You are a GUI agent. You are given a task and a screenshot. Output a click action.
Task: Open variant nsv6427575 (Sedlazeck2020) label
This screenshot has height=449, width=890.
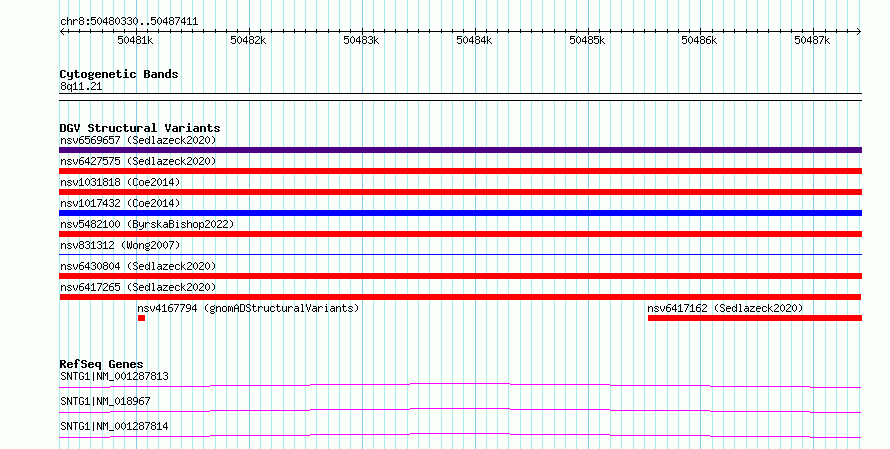[138, 161]
